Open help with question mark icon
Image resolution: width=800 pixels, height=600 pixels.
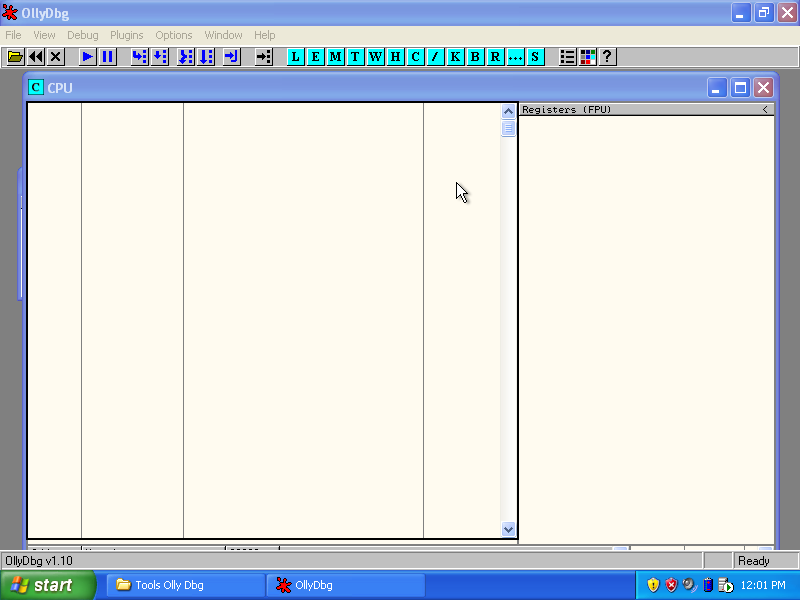click(x=607, y=57)
